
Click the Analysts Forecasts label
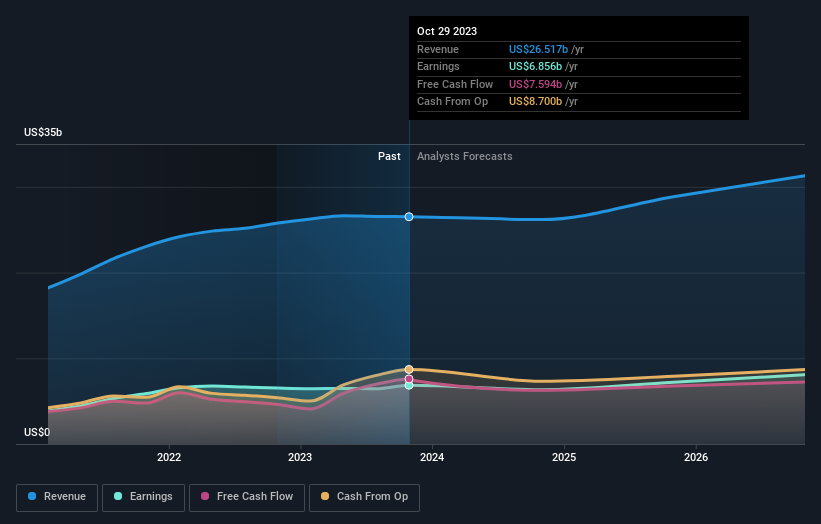coord(464,157)
